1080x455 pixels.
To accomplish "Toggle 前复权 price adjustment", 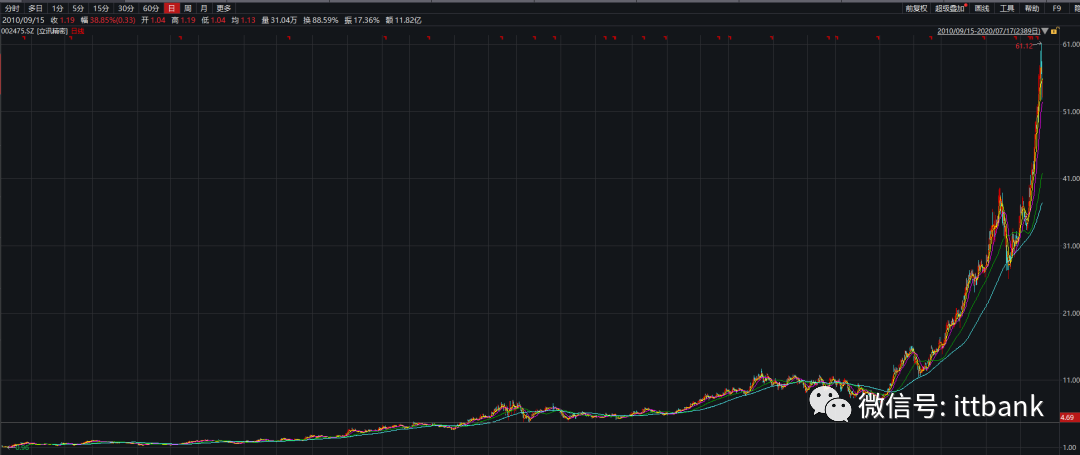I will click(x=917, y=8).
